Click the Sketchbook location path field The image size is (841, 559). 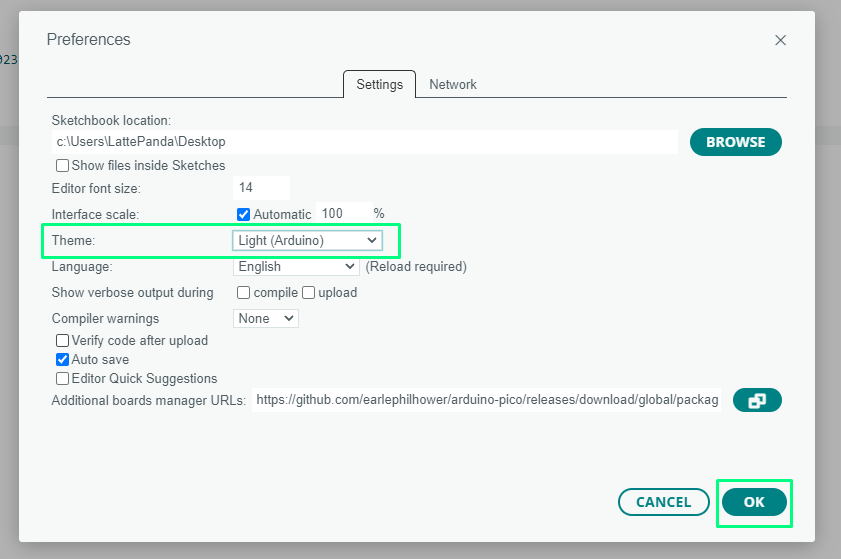[365, 142]
